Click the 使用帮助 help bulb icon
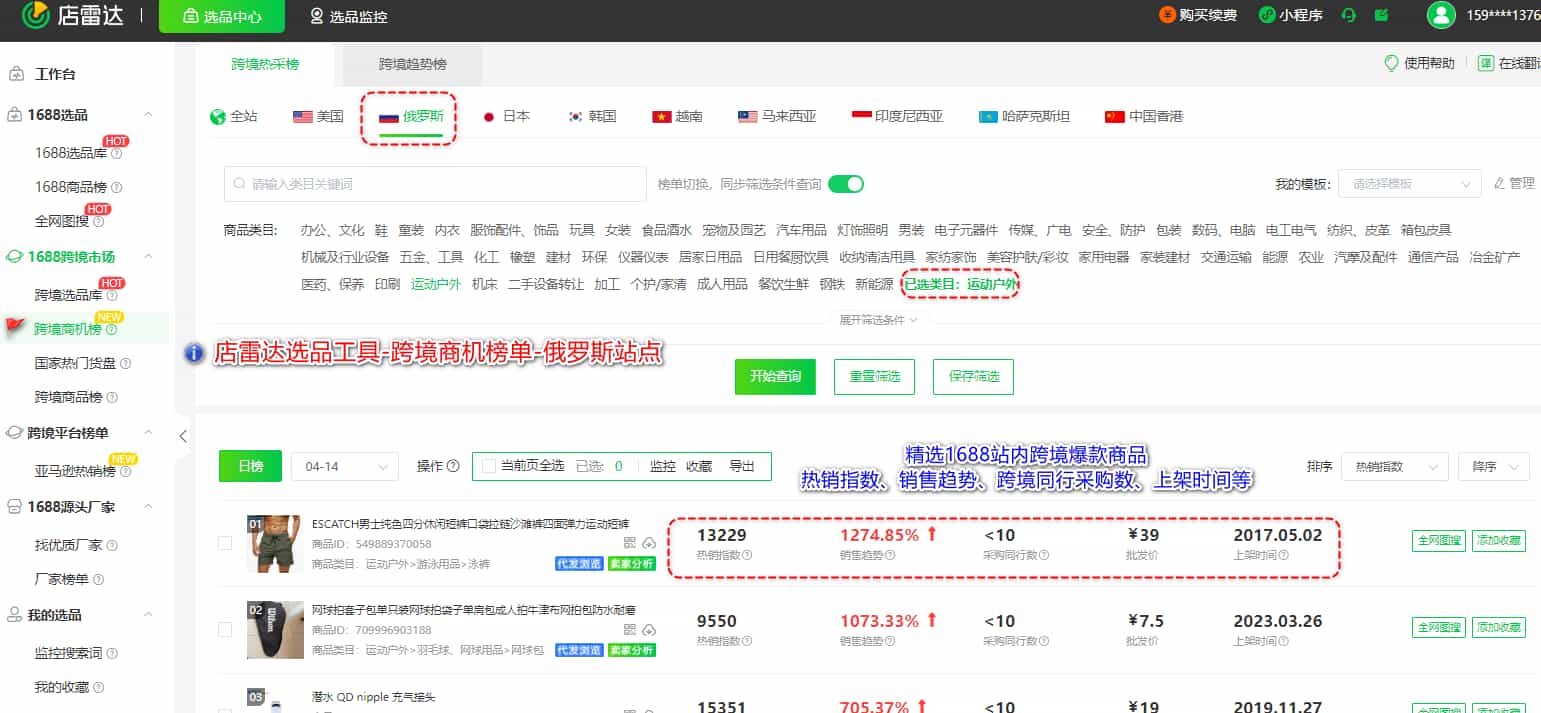The width and height of the screenshot is (1541, 713). tap(1391, 62)
